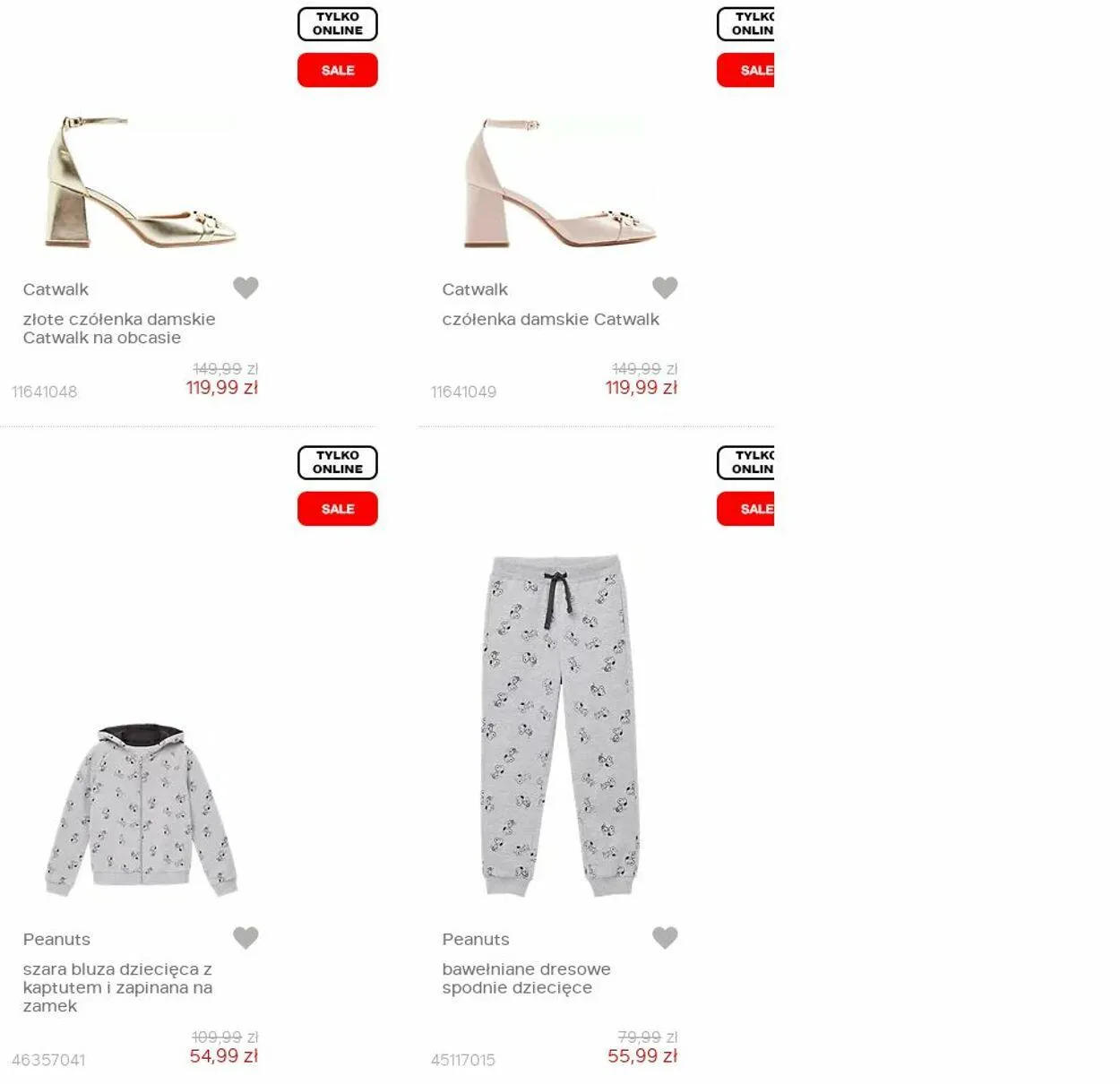Open "bawełniane dresowe spodnie dziecięce" link
The height and width of the screenshot is (1084, 1120).
tap(526, 978)
